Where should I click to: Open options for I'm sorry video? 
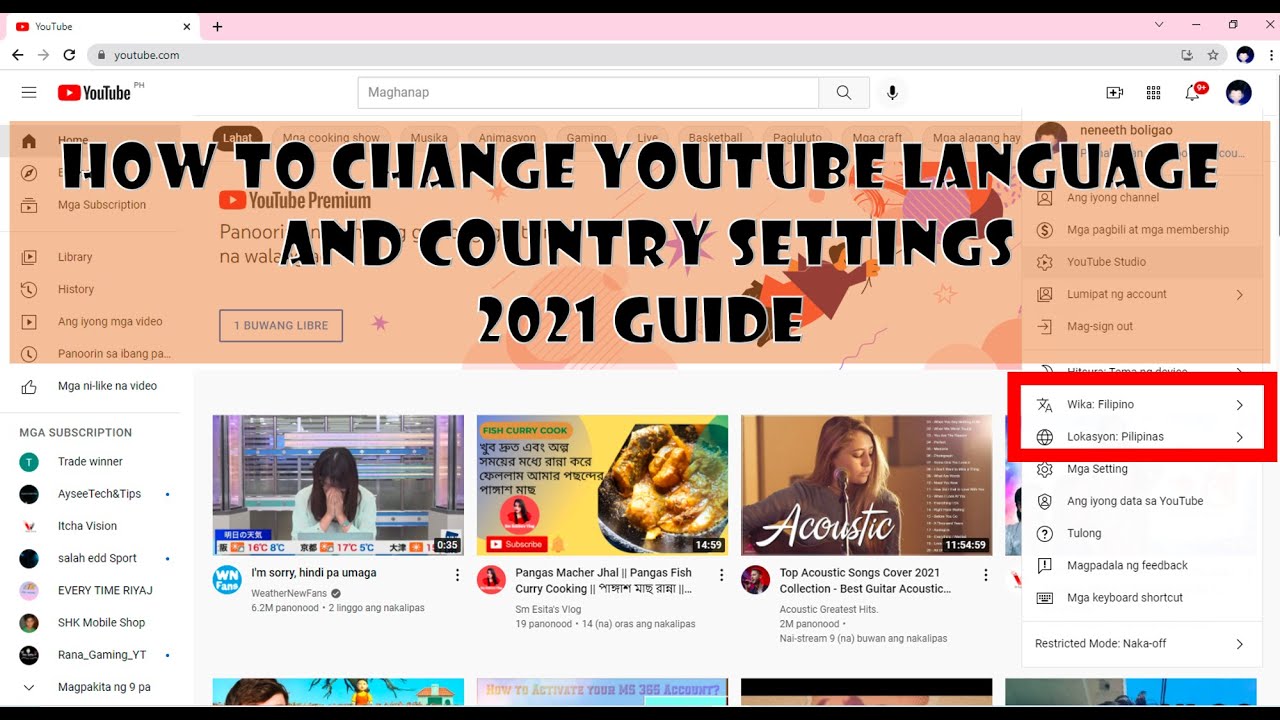tap(457, 575)
